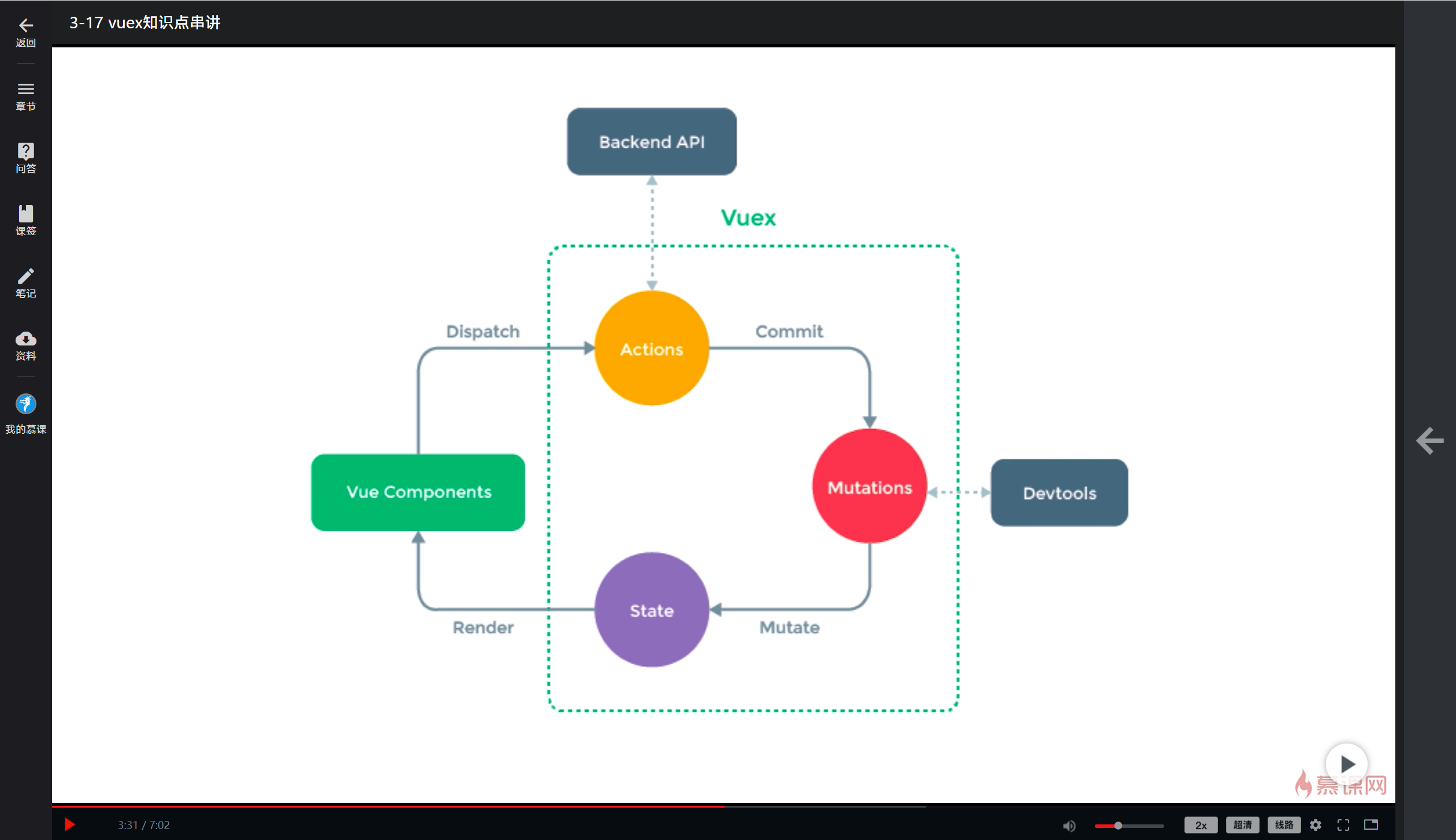Open the 资料 download materials icon

25,339
